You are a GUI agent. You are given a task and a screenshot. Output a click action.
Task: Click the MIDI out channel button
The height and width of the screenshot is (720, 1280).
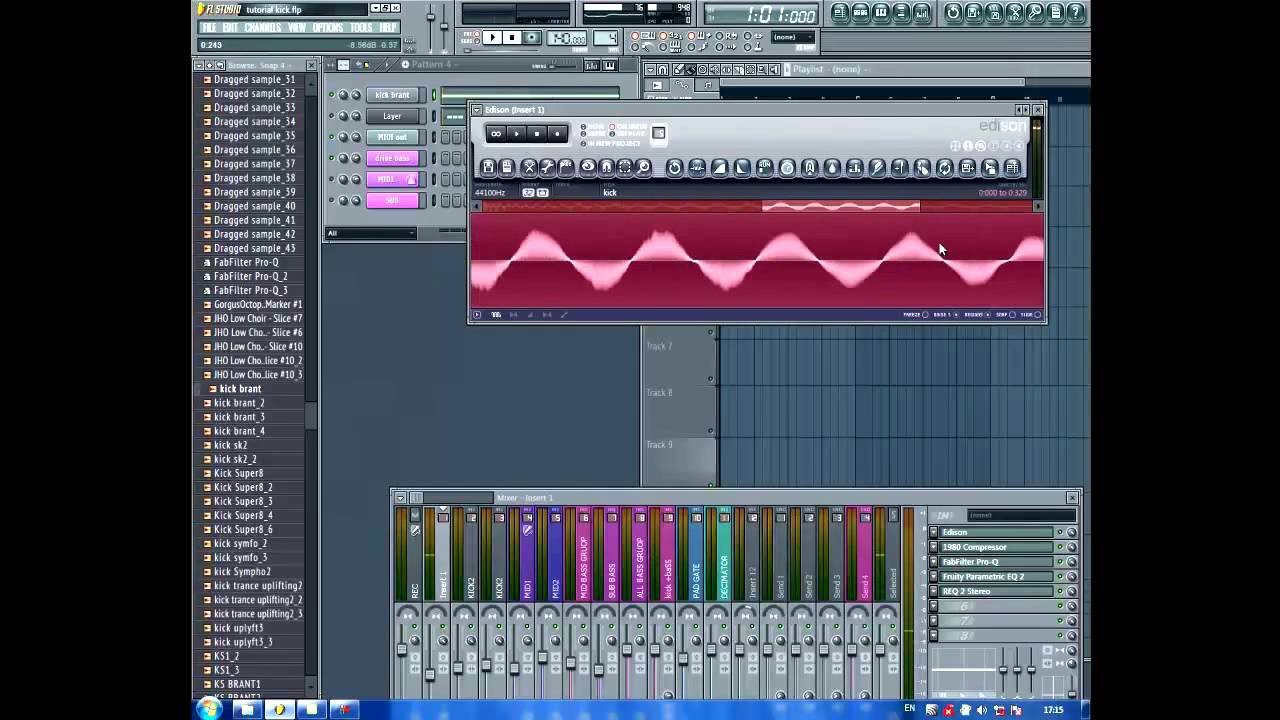click(x=392, y=137)
